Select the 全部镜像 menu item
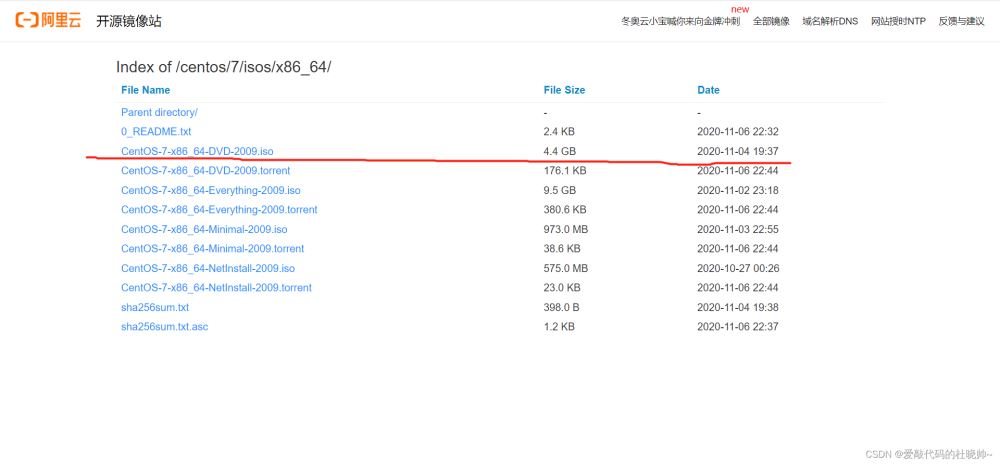This screenshot has height=464, width=1000. point(770,21)
